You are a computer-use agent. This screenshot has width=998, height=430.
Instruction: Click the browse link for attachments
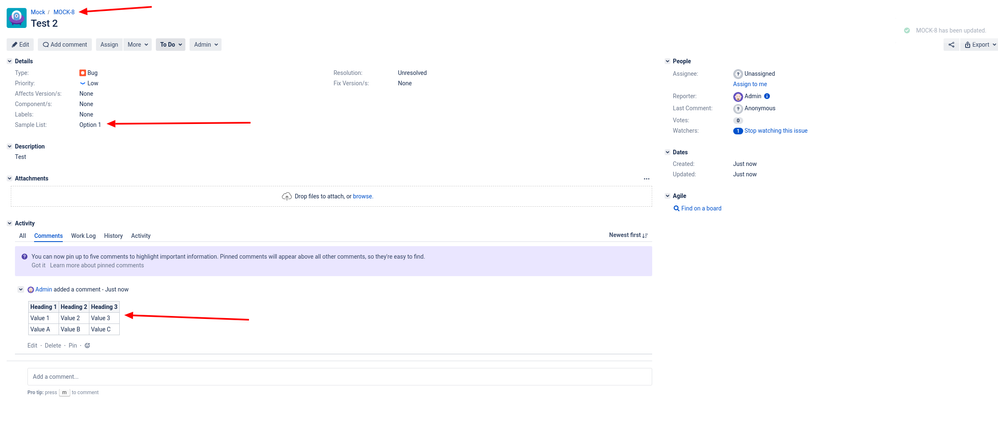(363, 197)
